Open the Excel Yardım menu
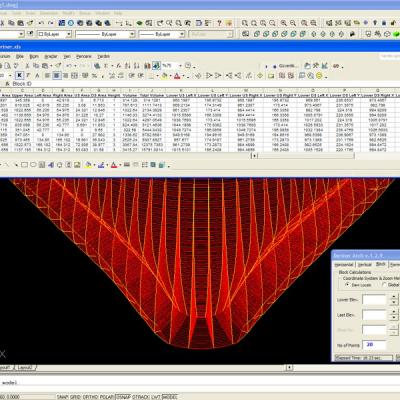Image resolution: width=400 pixels, height=400 pixels. [x=104, y=56]
